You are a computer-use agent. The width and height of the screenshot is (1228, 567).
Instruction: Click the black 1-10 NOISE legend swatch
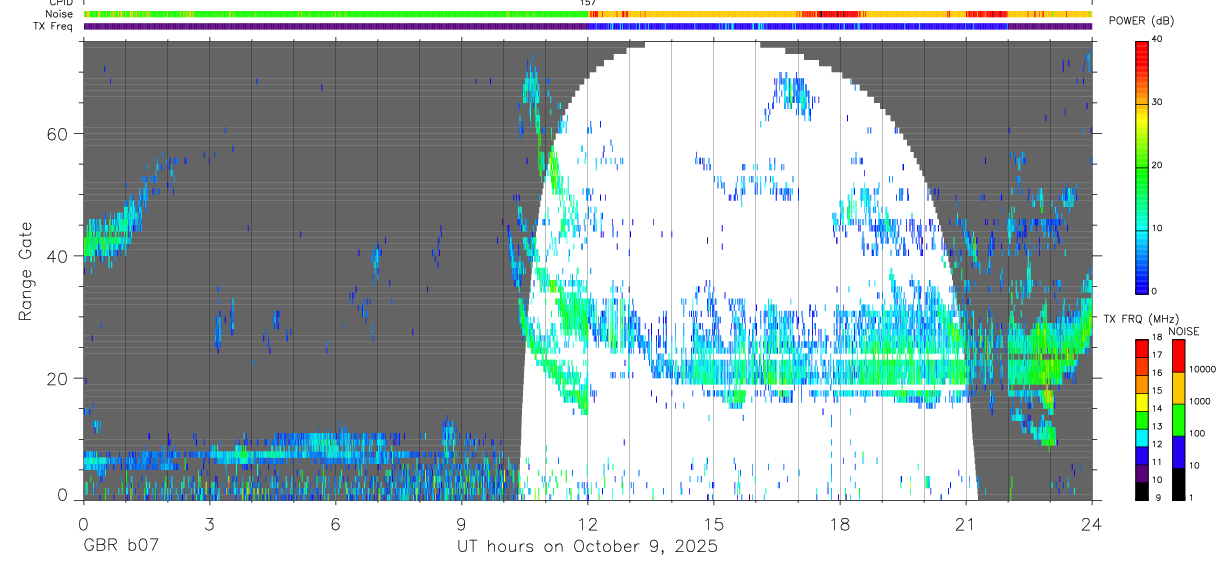click(x=1179, y=484)
